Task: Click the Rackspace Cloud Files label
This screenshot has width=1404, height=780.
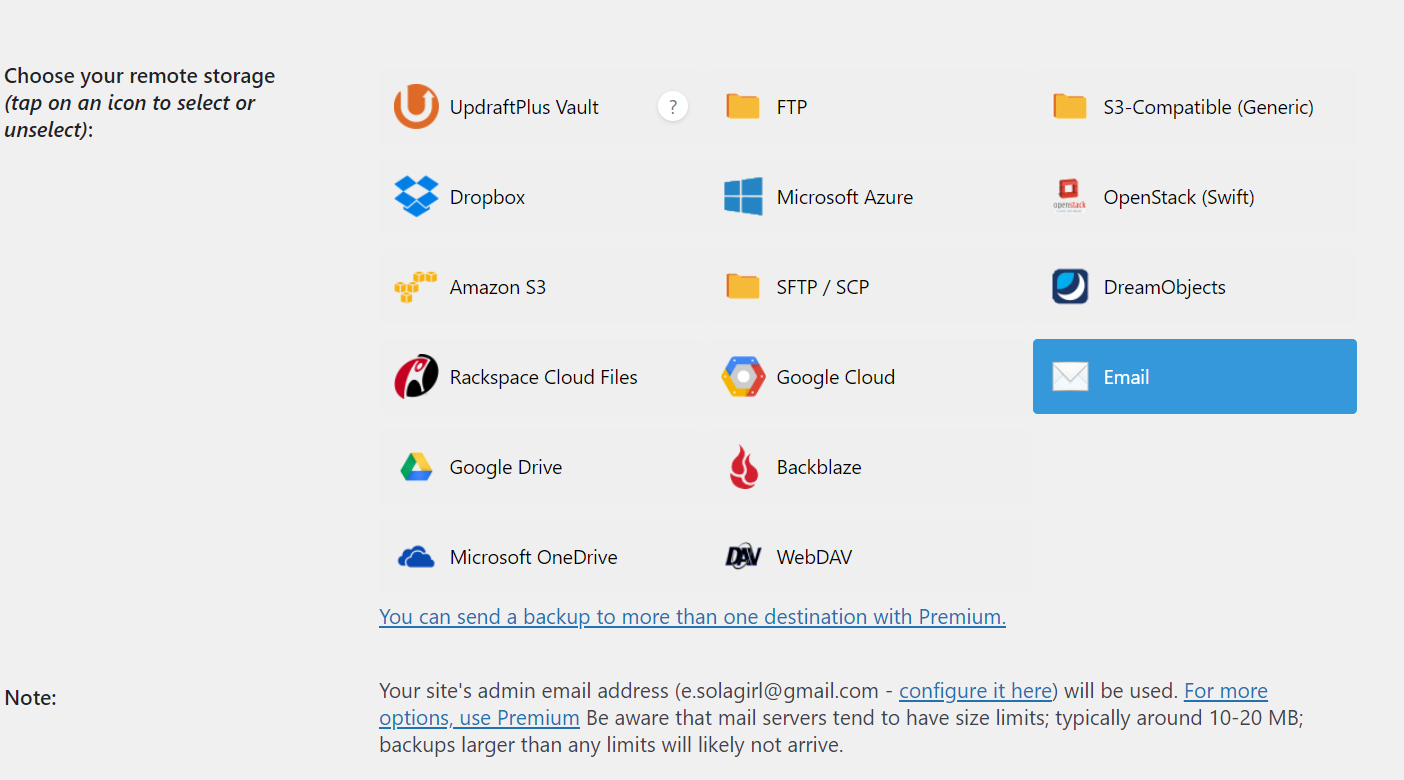Action: pyautogui.click(x=544, y=377)
